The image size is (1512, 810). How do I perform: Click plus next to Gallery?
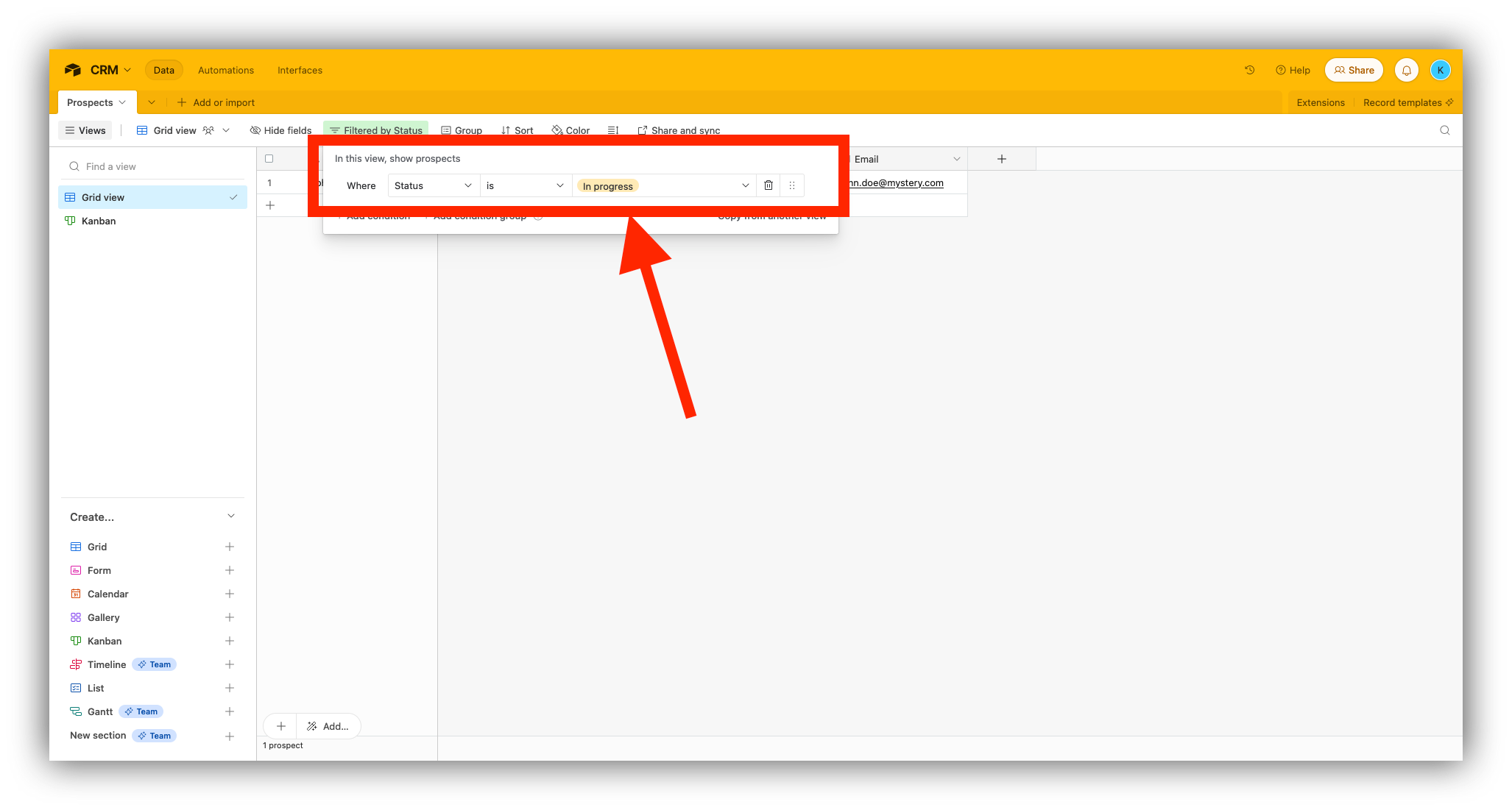pos(230,617)
